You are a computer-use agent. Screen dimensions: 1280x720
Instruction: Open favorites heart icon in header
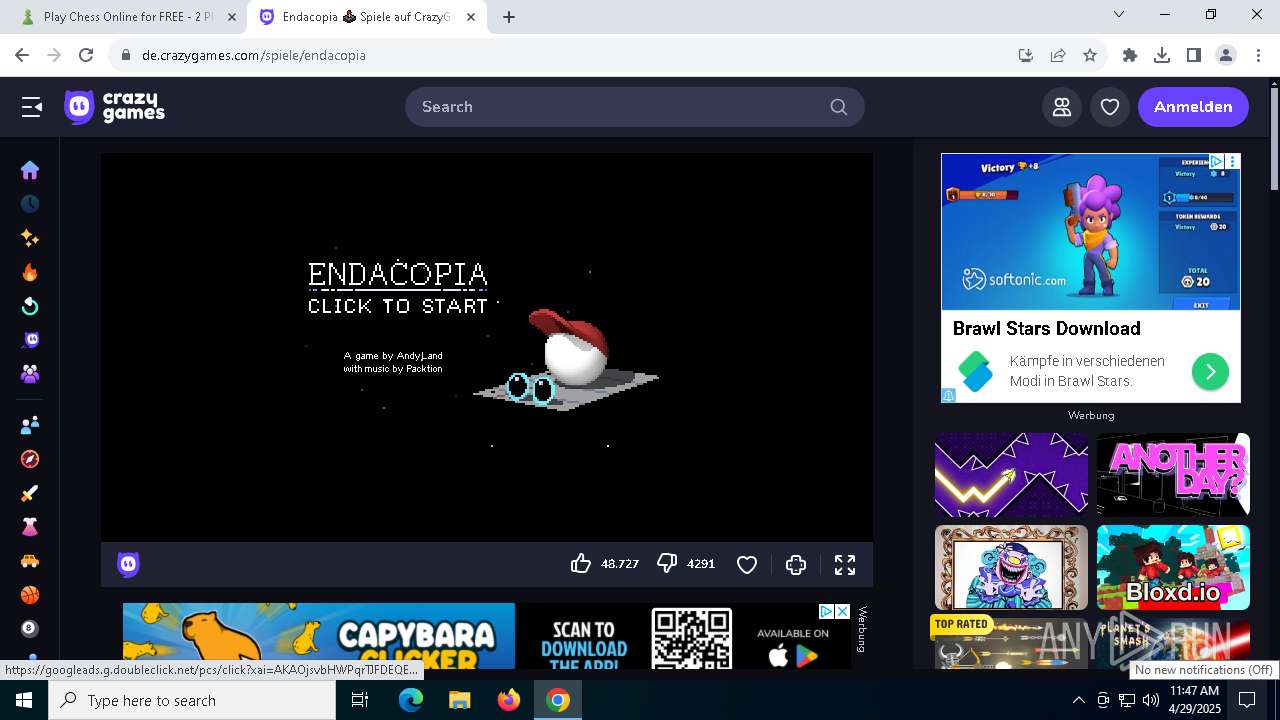[1110, 107]
